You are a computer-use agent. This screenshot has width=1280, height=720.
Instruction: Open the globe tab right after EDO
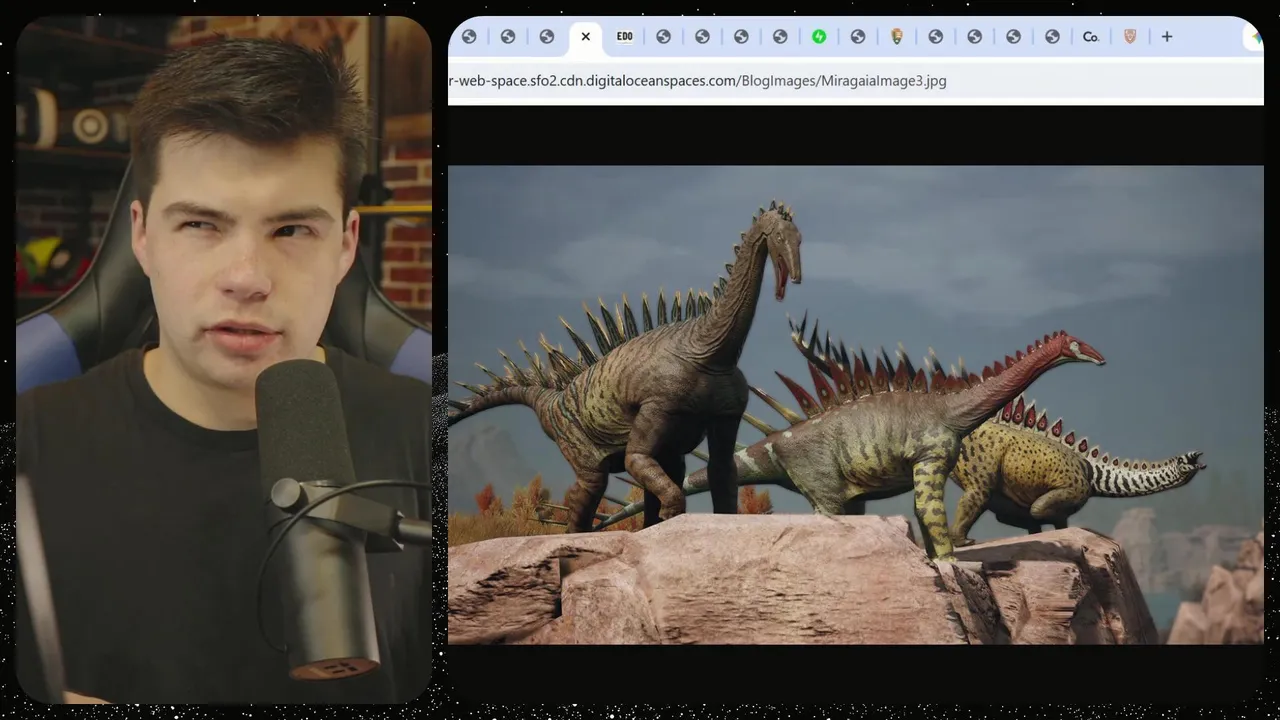664,37
